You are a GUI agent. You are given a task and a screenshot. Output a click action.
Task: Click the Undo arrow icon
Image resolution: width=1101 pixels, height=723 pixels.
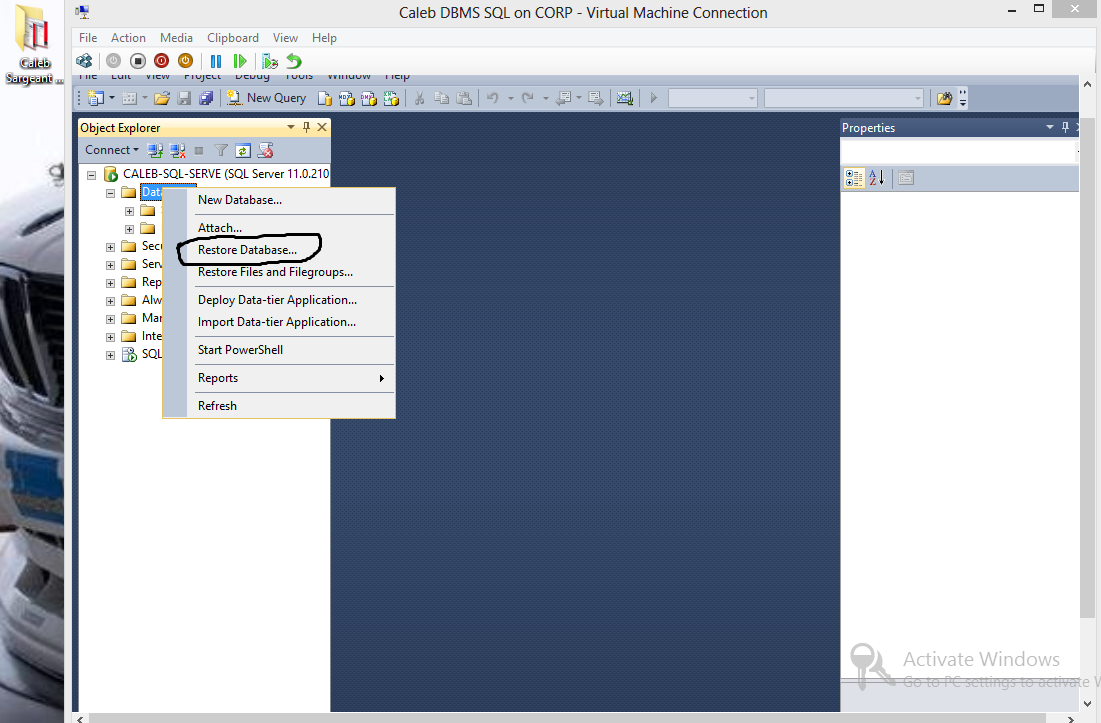tap(493, 98)
